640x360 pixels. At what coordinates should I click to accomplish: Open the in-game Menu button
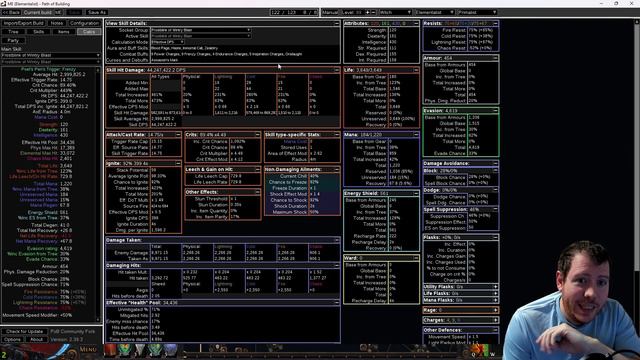click(88, 349)
